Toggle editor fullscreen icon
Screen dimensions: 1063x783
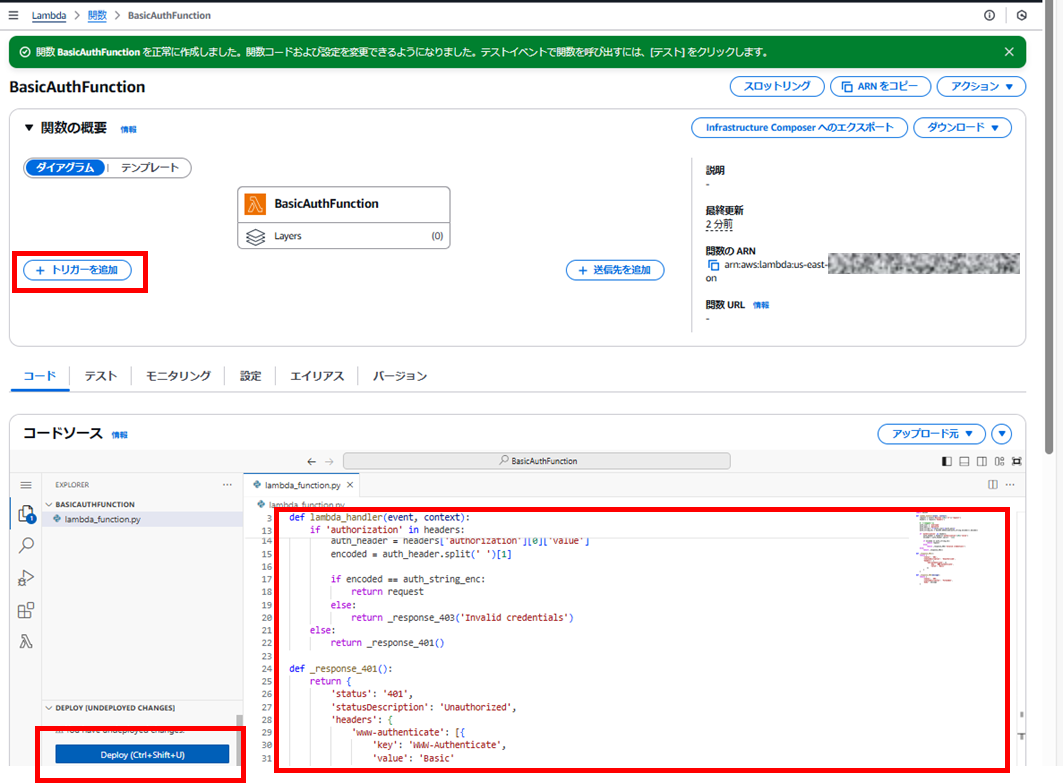pos(1016,461)
